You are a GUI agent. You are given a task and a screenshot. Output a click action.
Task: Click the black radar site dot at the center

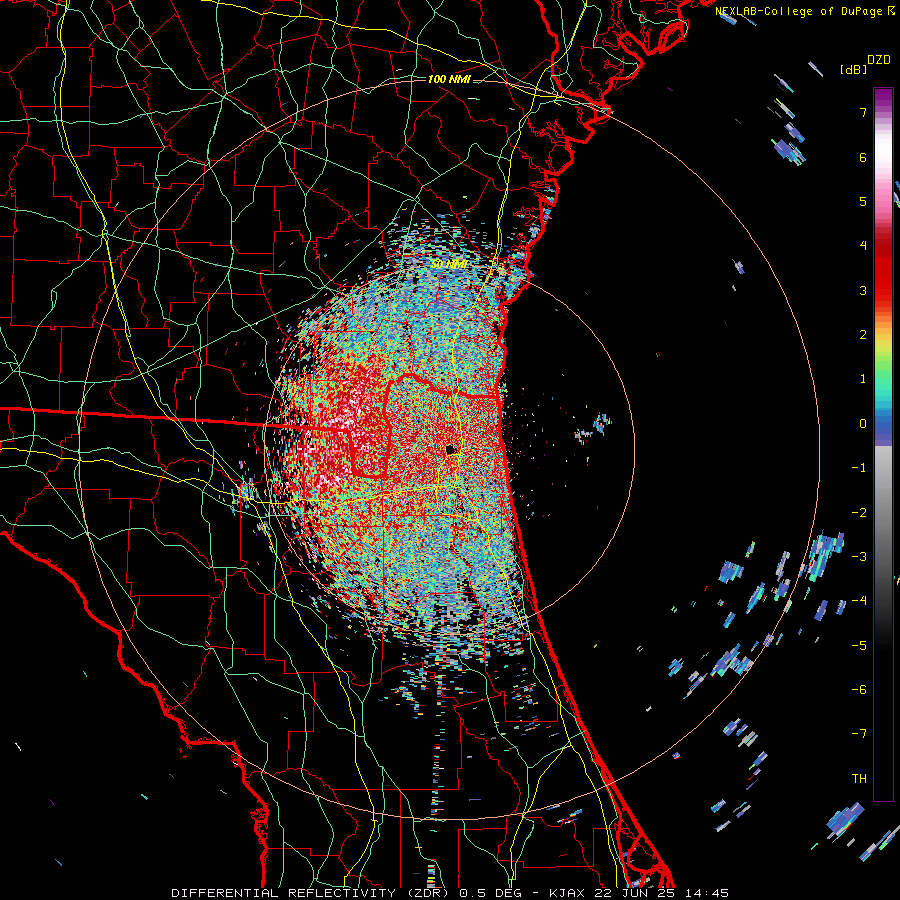coord(451,449)
